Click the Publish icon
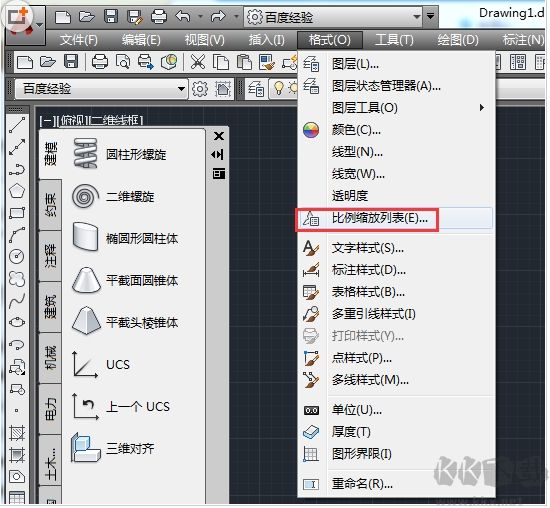The image size is (550, 508). 146,62
